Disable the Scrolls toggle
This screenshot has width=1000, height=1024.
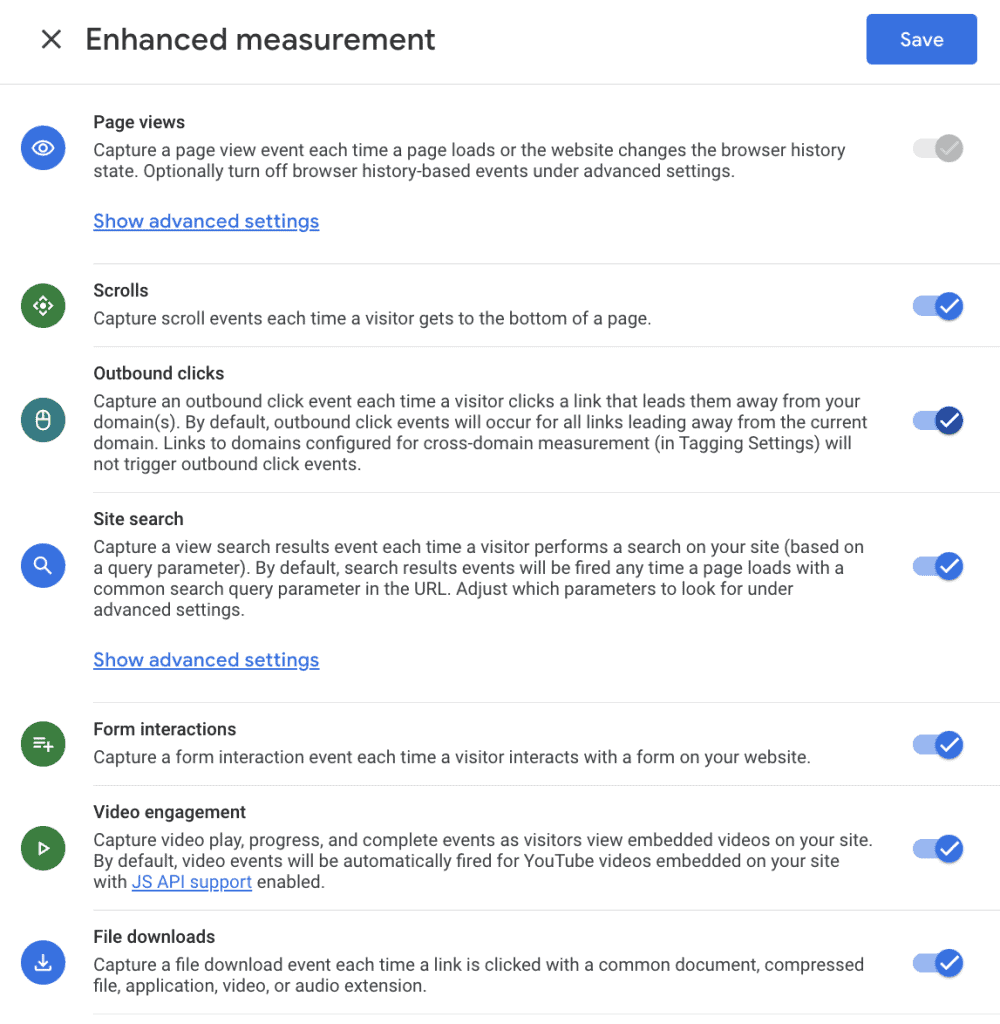938,306
